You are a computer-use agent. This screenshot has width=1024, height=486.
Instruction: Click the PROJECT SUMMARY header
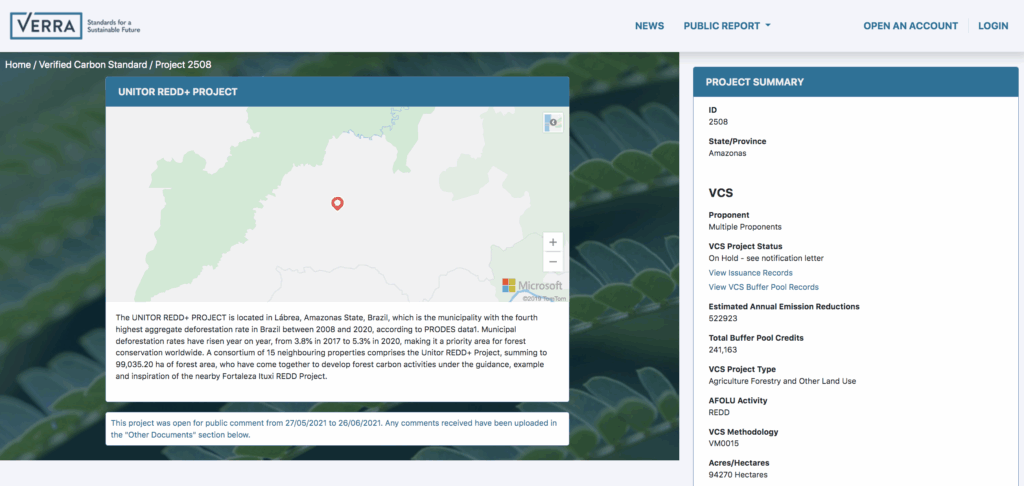click(x=856, y=82)
